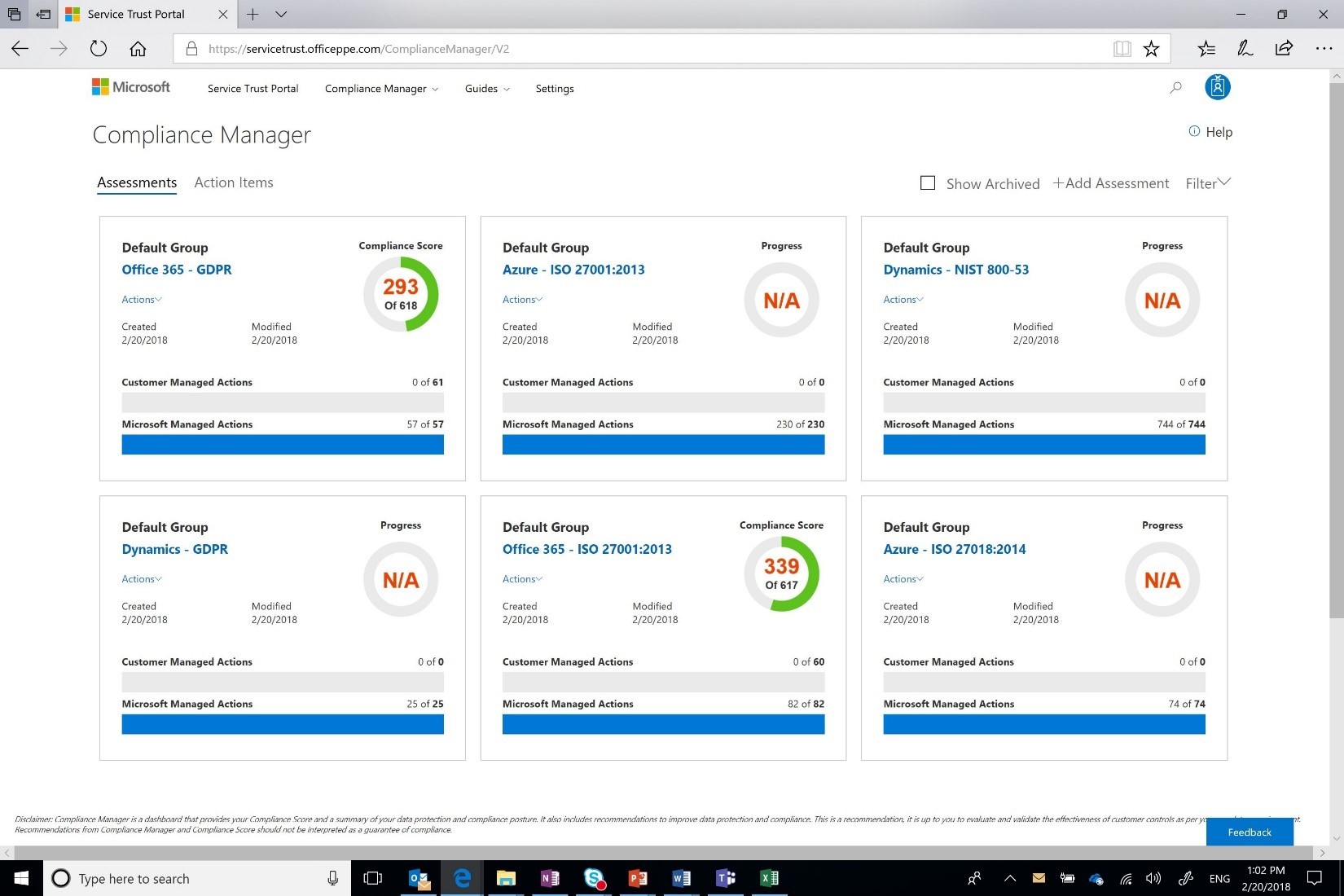The image size is (1344, 896).
Task: Activate voice search via the microphone icon
Action: pos(332,878)
